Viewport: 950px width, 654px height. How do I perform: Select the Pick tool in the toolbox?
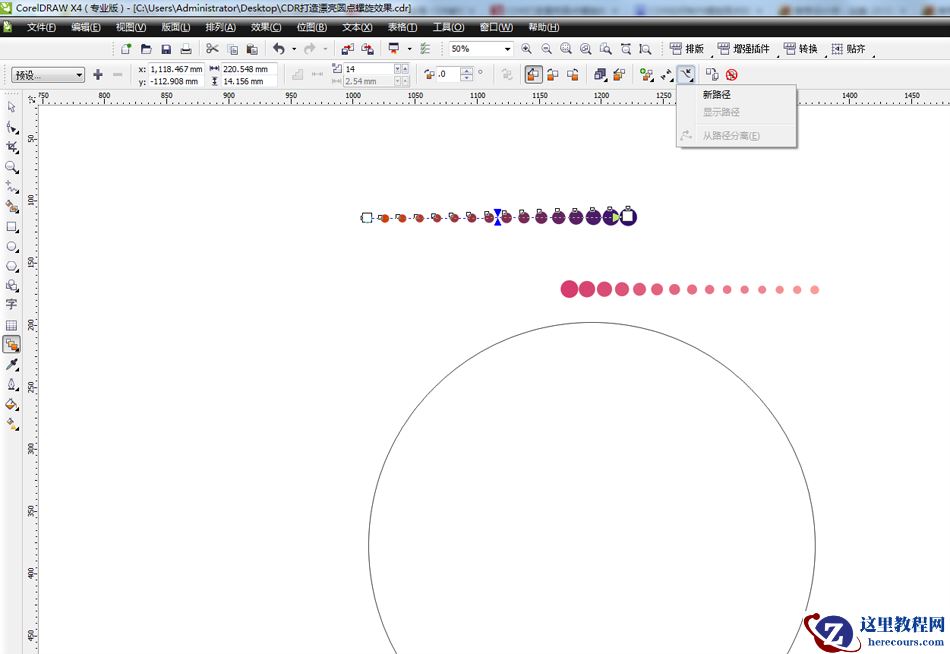pos(12,107)
